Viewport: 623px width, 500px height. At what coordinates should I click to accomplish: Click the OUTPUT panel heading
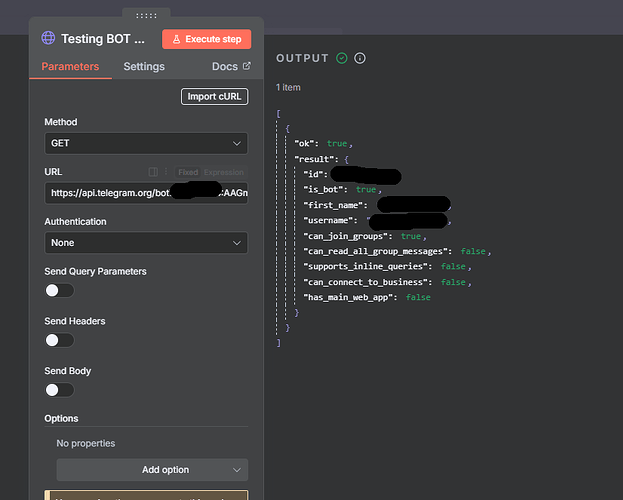(302, 58)
